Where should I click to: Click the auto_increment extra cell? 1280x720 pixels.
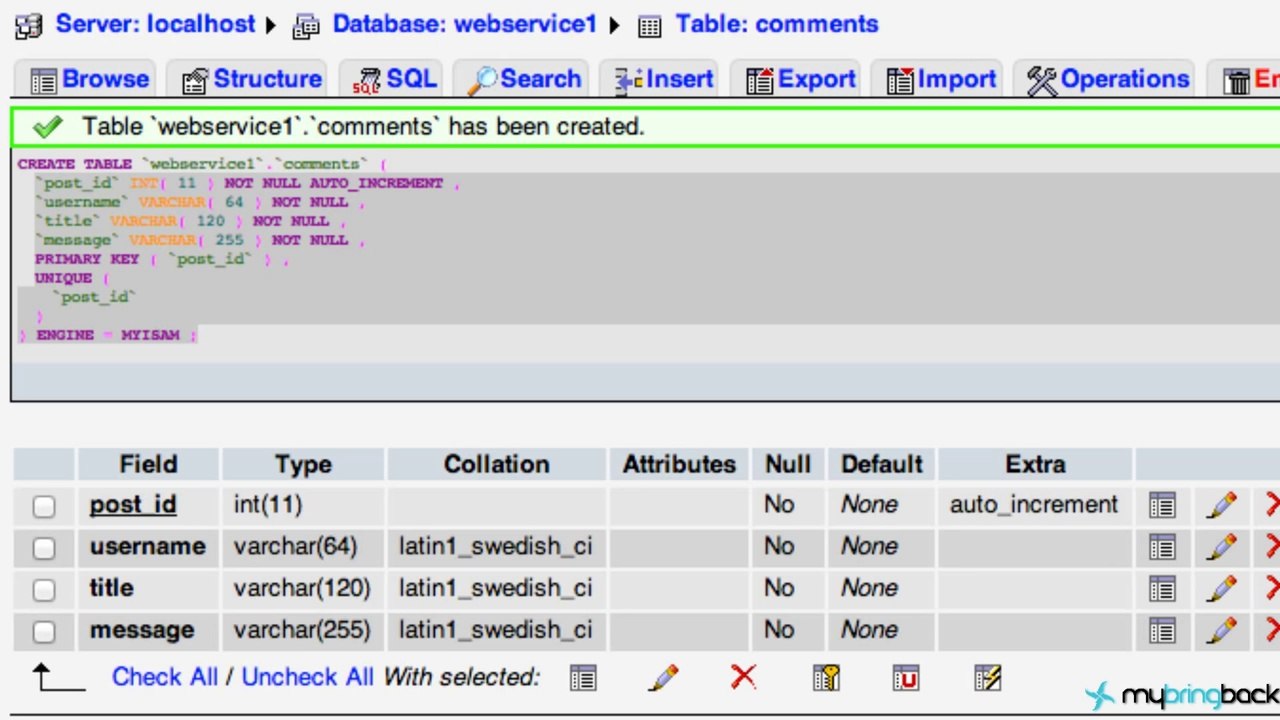click(1034, 505)
